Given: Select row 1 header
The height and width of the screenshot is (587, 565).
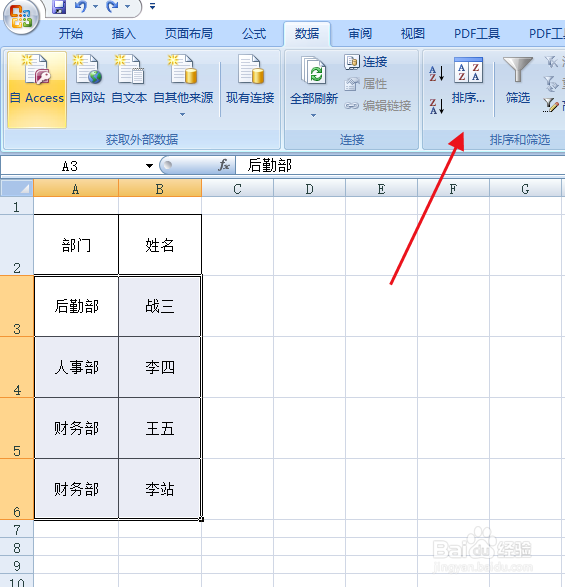Looking at the screenshot, I should 16,206.
